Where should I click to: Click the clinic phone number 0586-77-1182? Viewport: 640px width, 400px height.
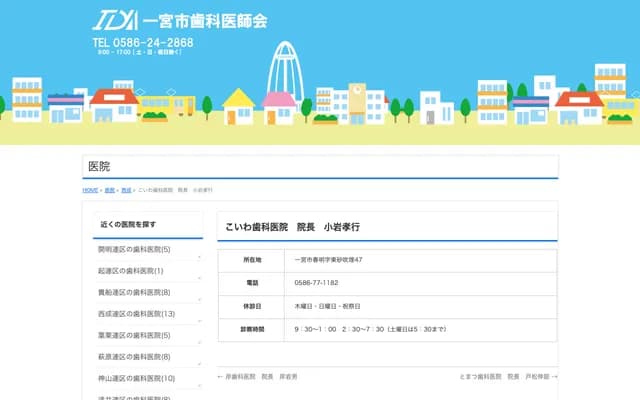(x=316, y=283)
